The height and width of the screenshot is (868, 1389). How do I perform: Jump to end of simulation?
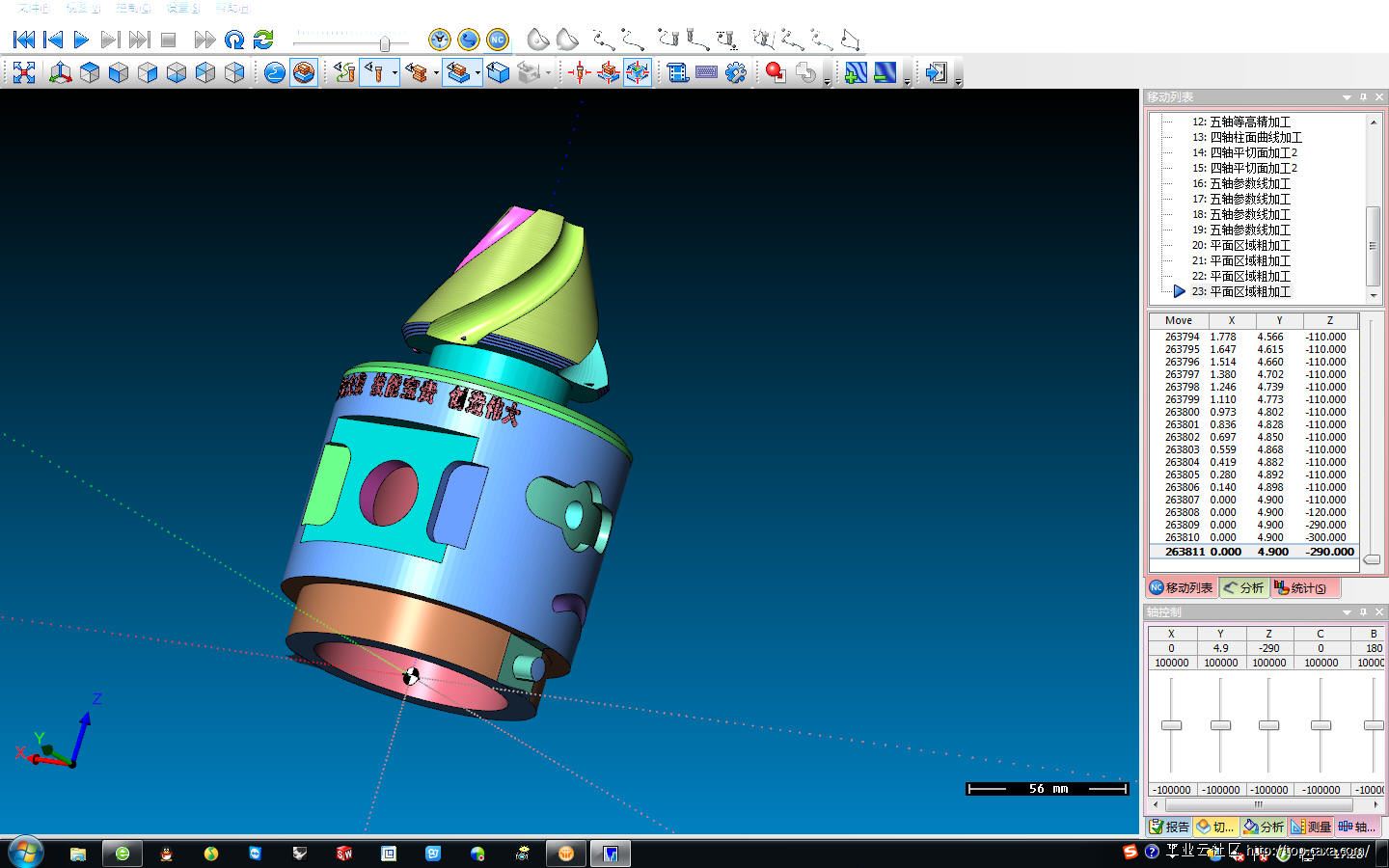click(x=139, y=40)
